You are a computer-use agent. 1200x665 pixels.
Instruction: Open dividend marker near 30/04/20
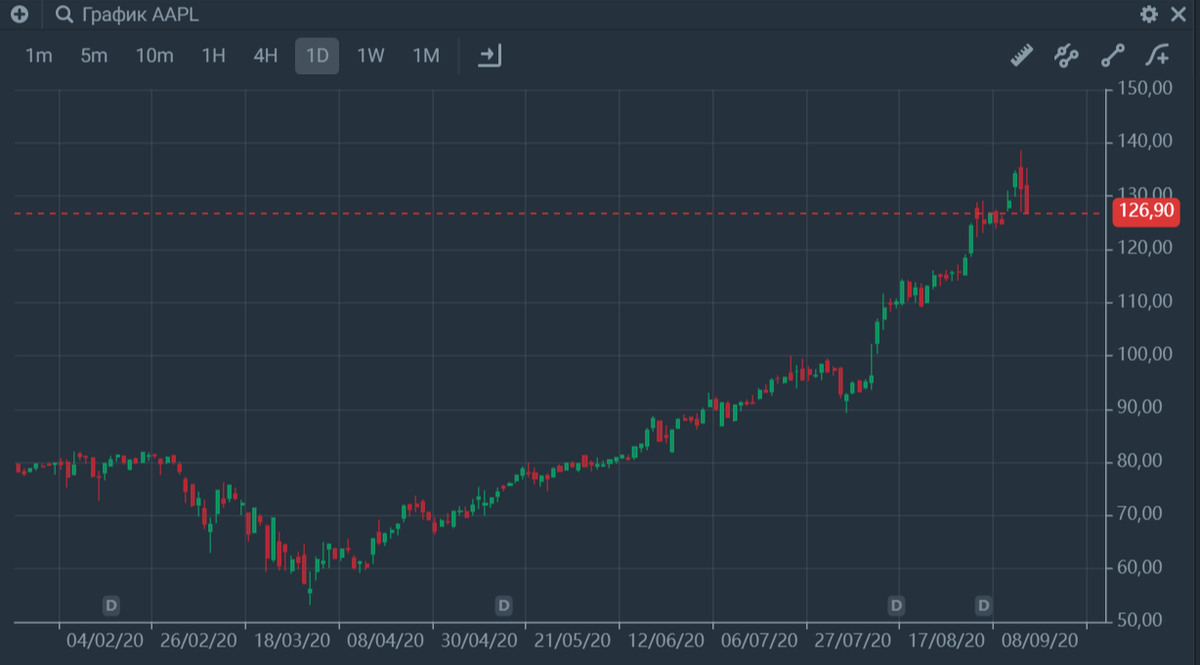point(503,605)
